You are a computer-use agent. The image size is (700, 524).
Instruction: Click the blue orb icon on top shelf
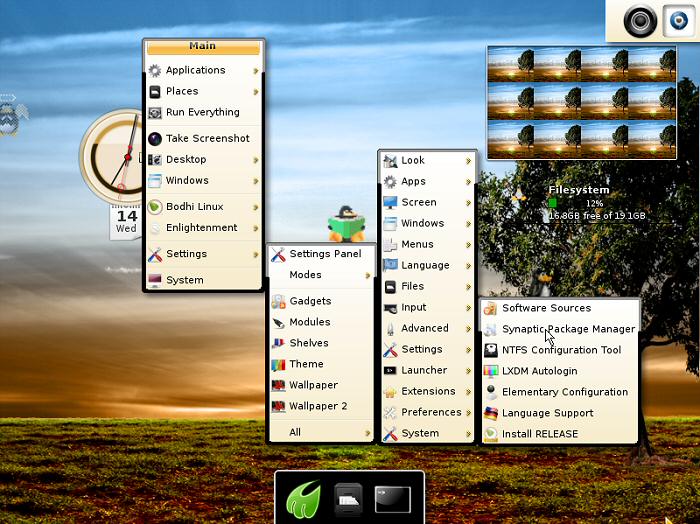(x=679, y=21)
